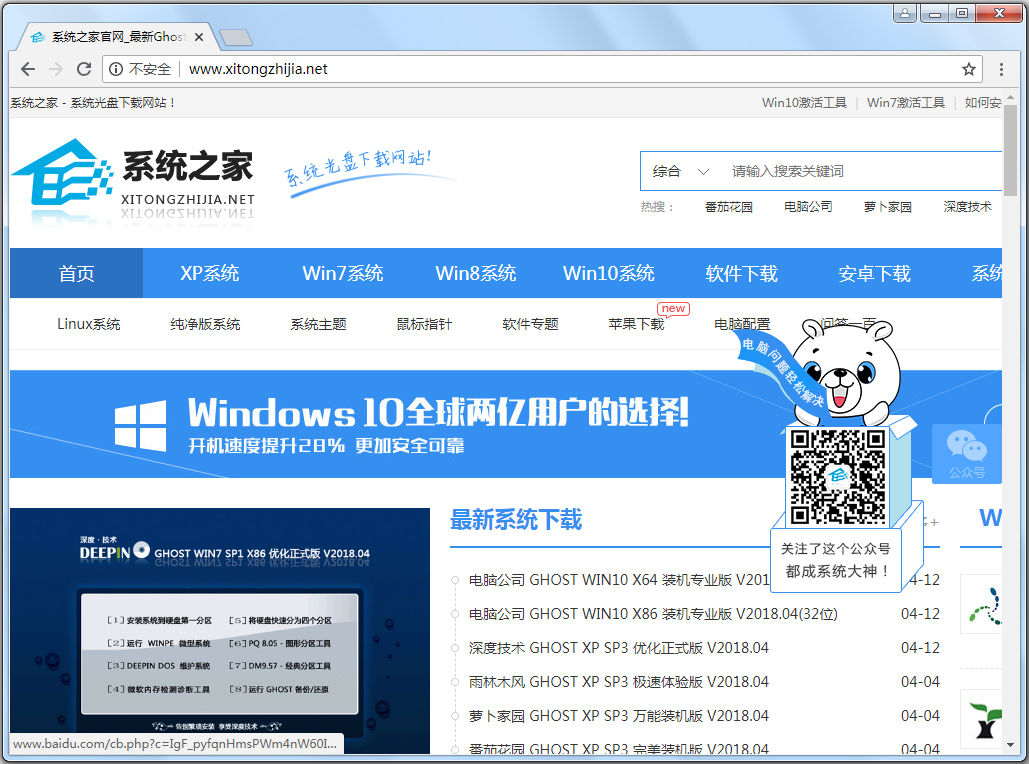Screen dimensions: 1029x764
Task: Open the XP系统 navigation tab
Action: pos(209,273)
